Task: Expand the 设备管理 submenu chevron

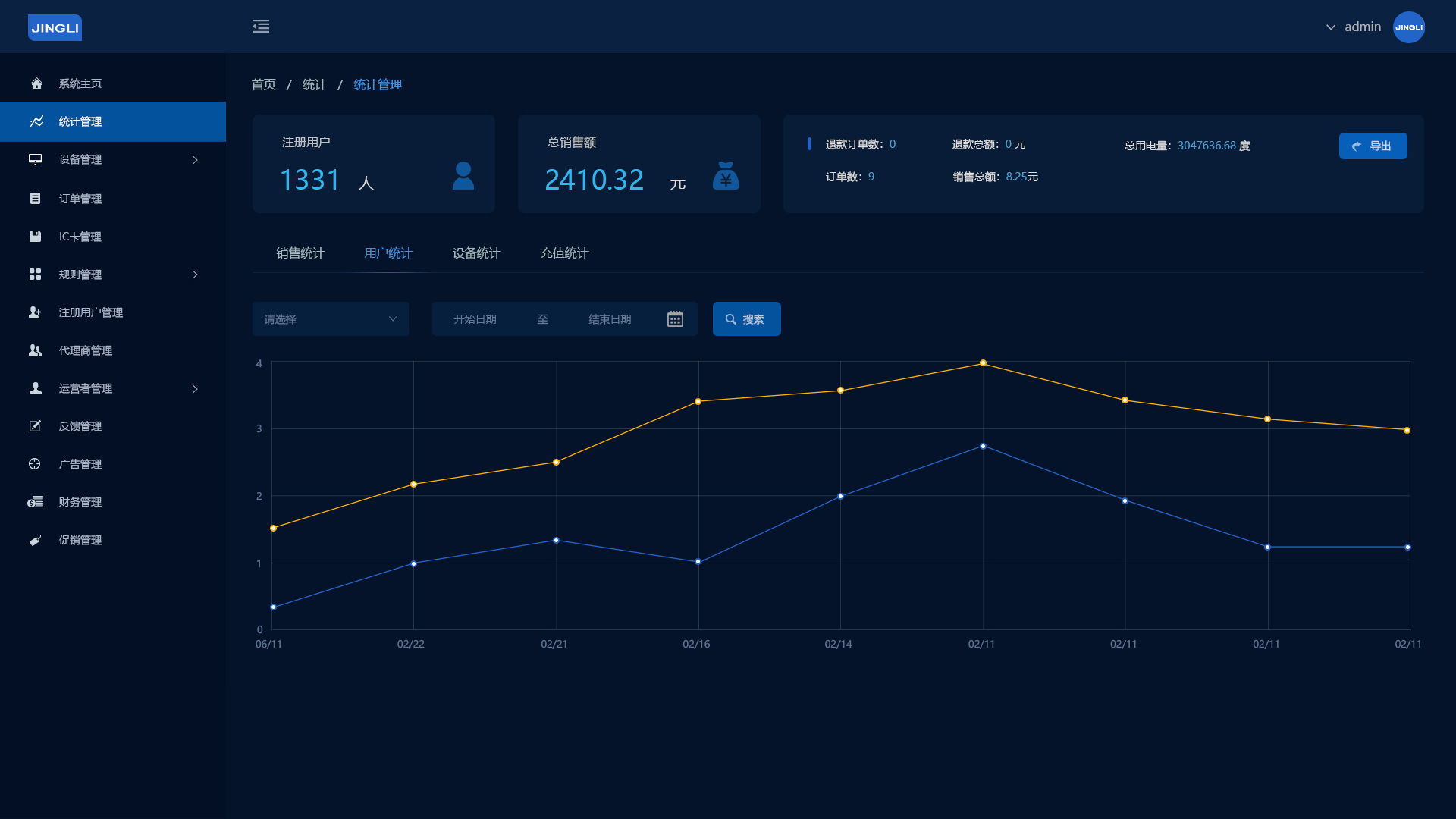Action: coord(195,160)
